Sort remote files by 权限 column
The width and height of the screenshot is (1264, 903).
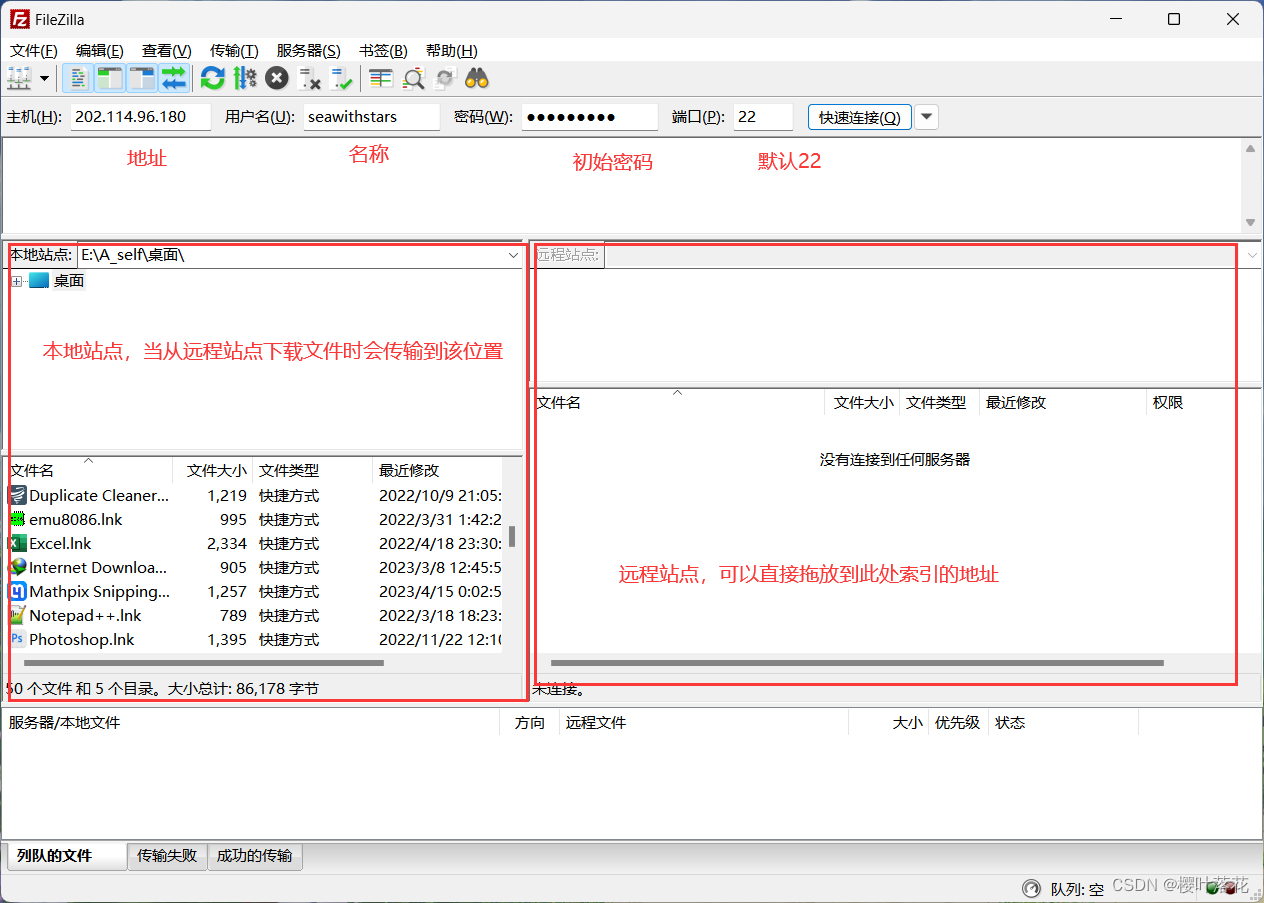[1203, 402]
